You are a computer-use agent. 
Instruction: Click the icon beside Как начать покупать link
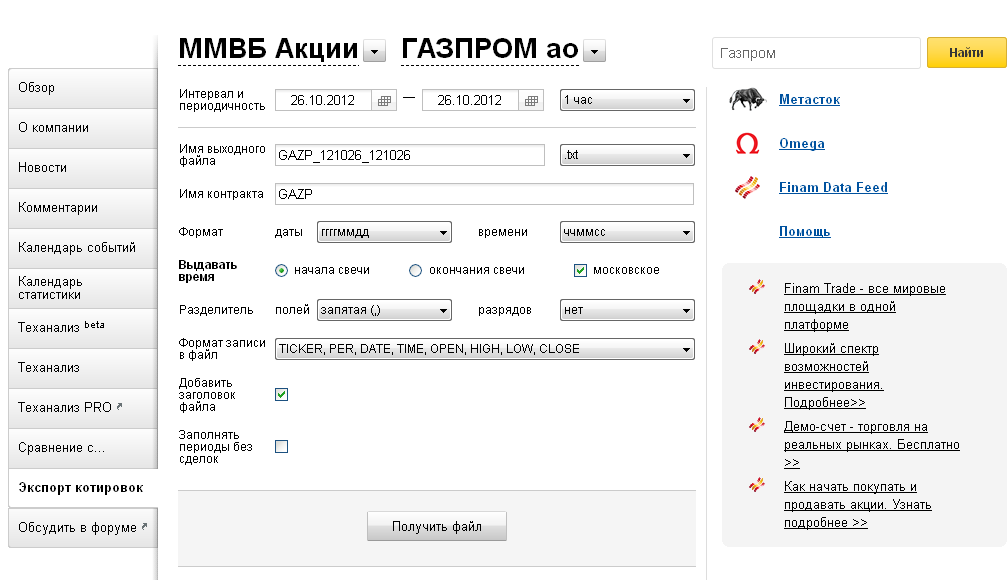pos(757,485)
